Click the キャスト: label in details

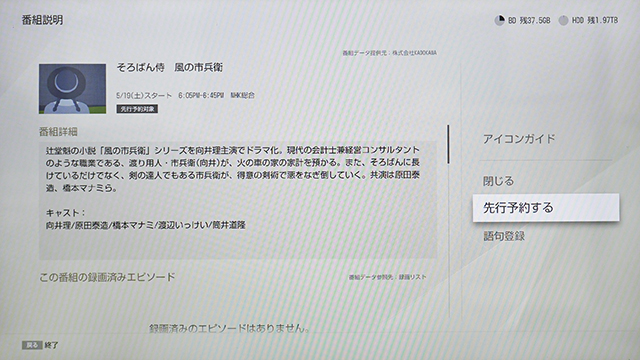pos(66,213)
